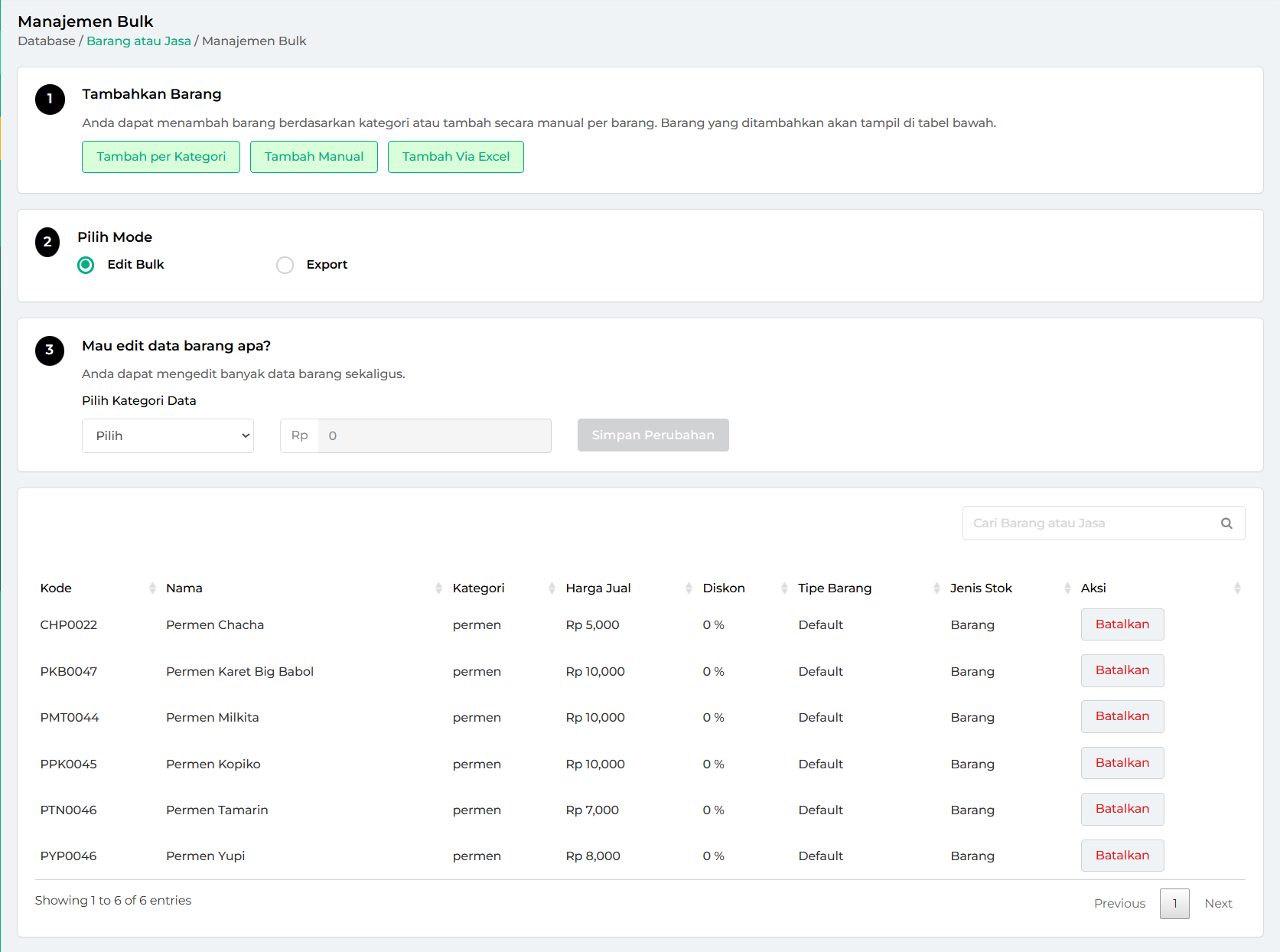Click Batalkan for Permen Tamarin
1280x952 pixels.
click(x=1122, y=809)
